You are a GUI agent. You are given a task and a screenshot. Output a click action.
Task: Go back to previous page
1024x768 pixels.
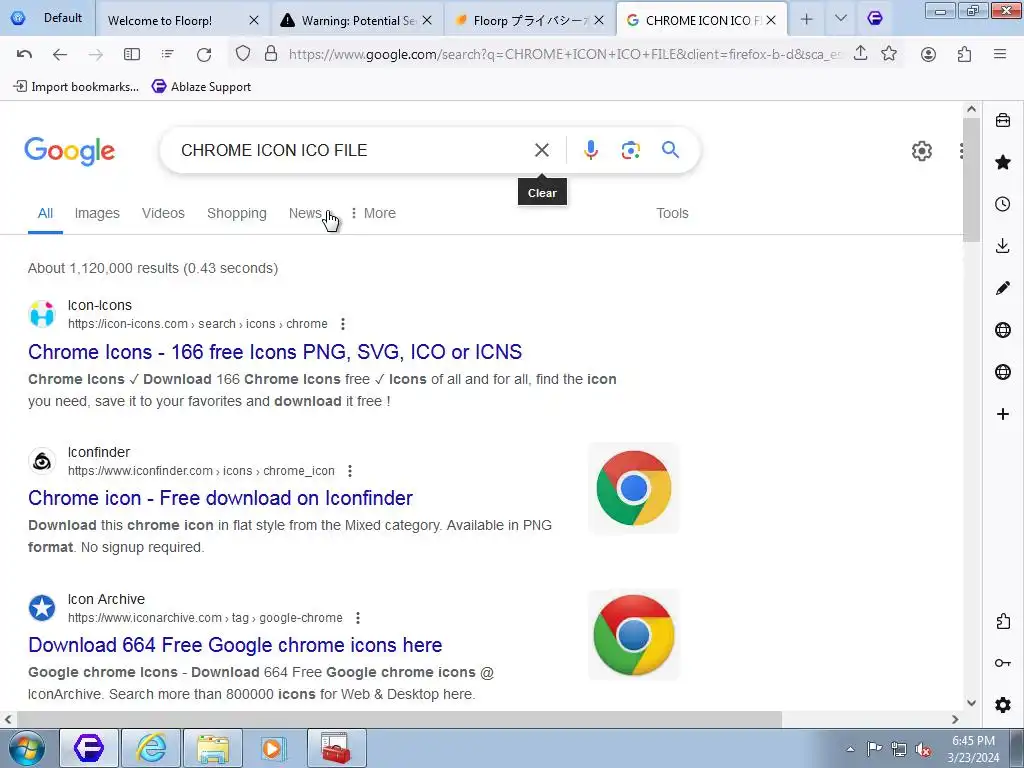60,54
